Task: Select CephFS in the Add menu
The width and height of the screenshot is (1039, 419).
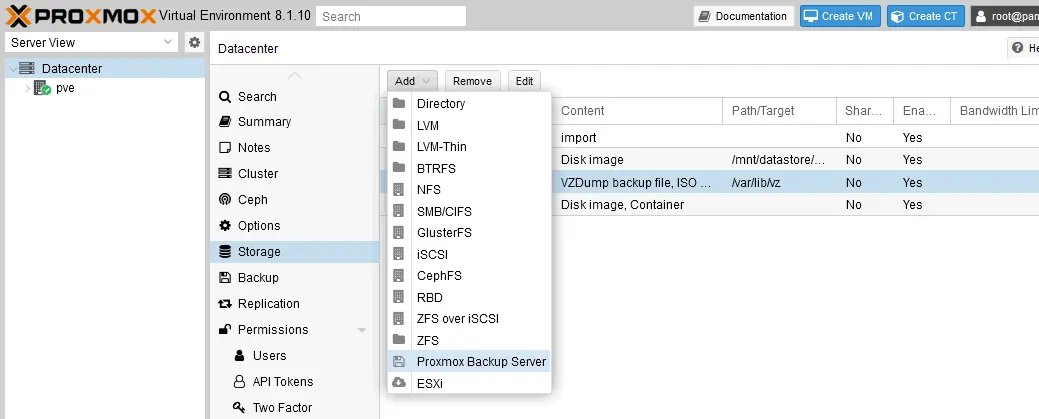Action: point(469,276)
